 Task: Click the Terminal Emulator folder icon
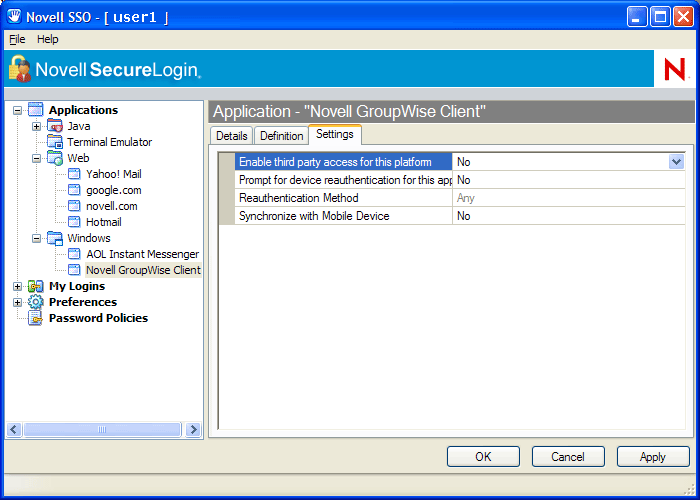pos(55,142)
